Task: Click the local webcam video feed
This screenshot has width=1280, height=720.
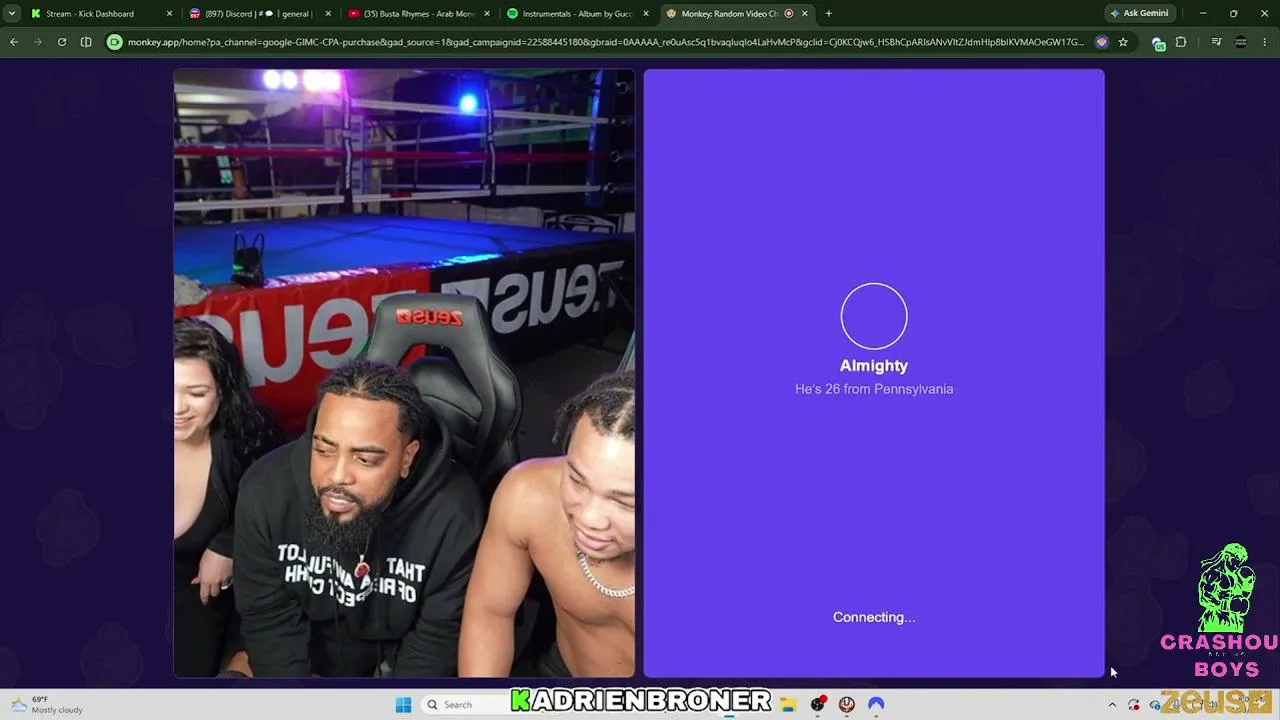Action: [404, 373]
